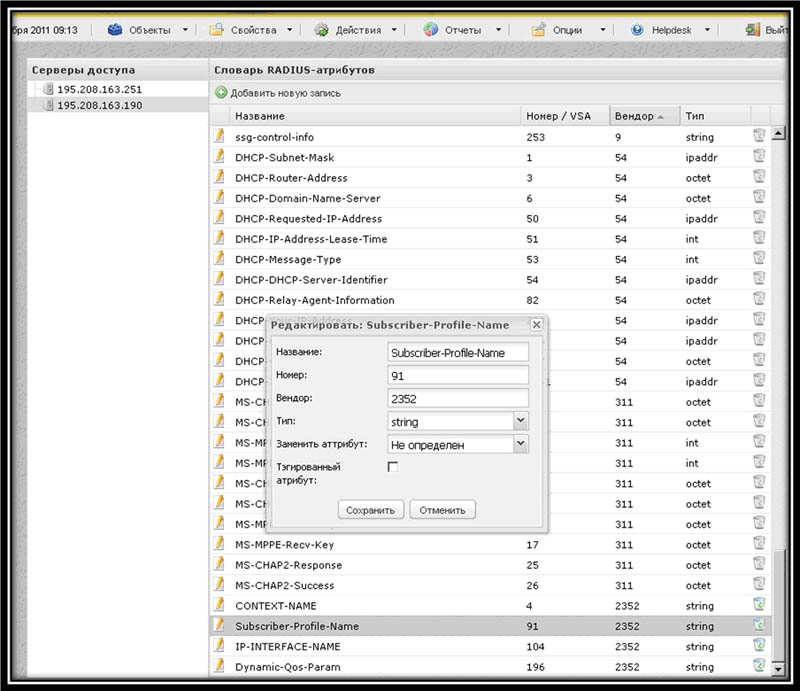800x691 pixels.
Task: Click the Сохранить button
Action: tap(371, 510)
